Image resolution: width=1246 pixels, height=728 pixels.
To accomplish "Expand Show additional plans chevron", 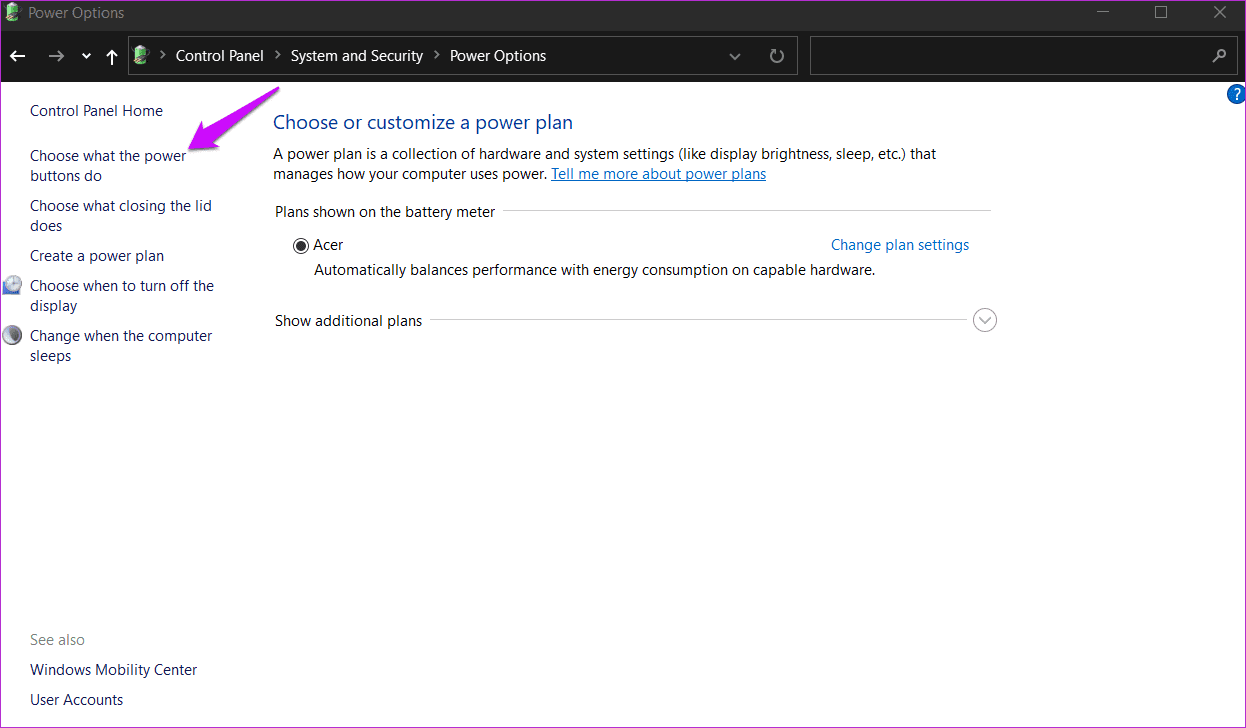I will point(985,321).
